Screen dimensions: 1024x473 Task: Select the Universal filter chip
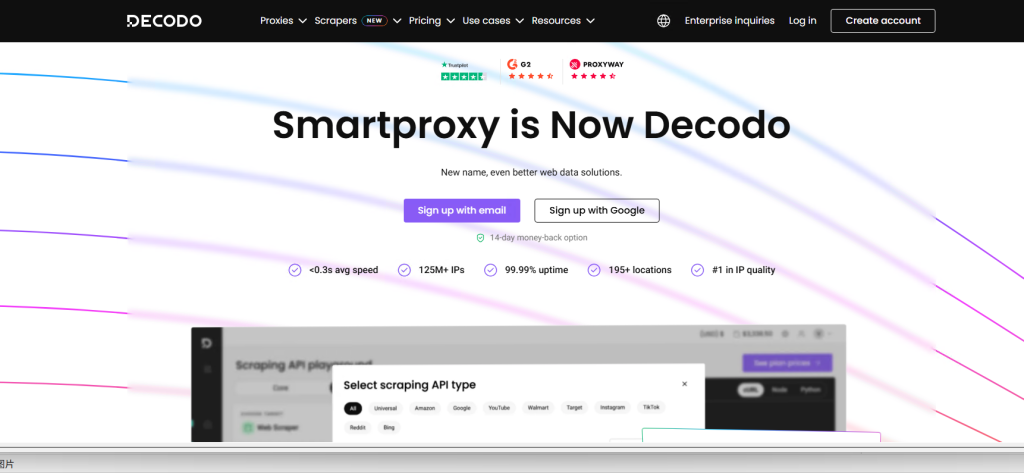(385, 408)
